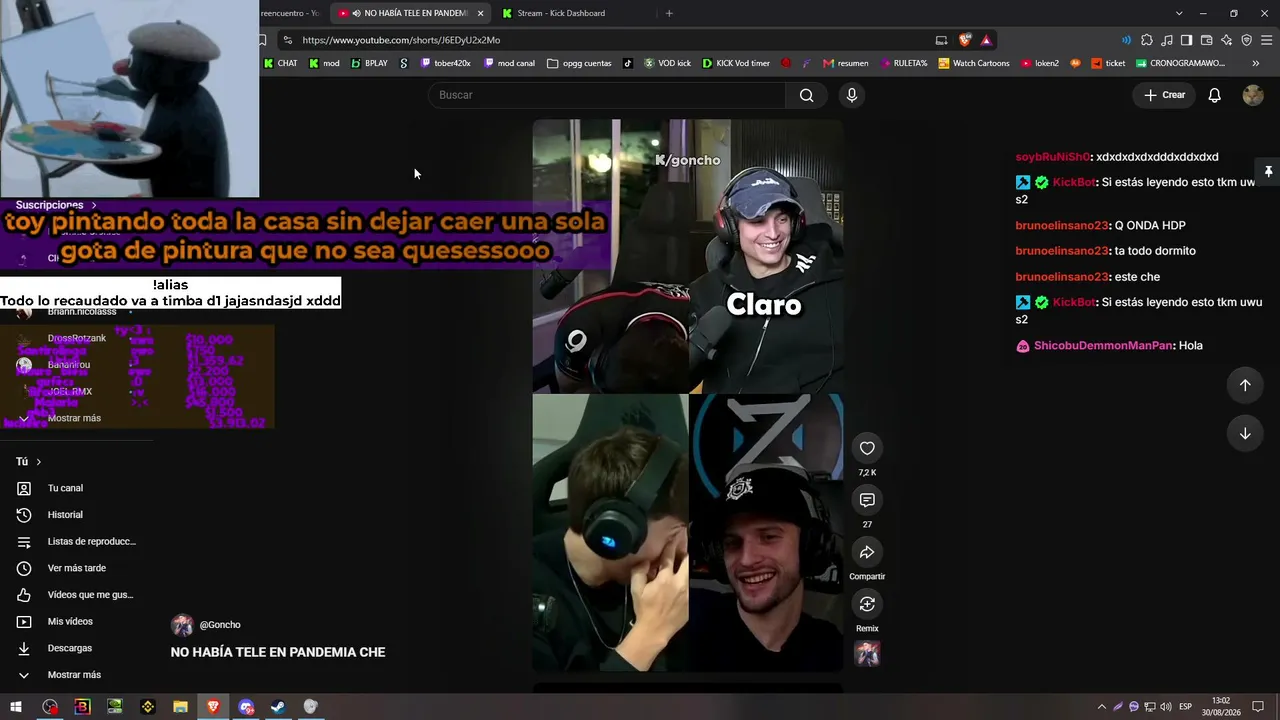Open a new browser tab
This screenshot has width=1280, height=720.
[669, 13]
